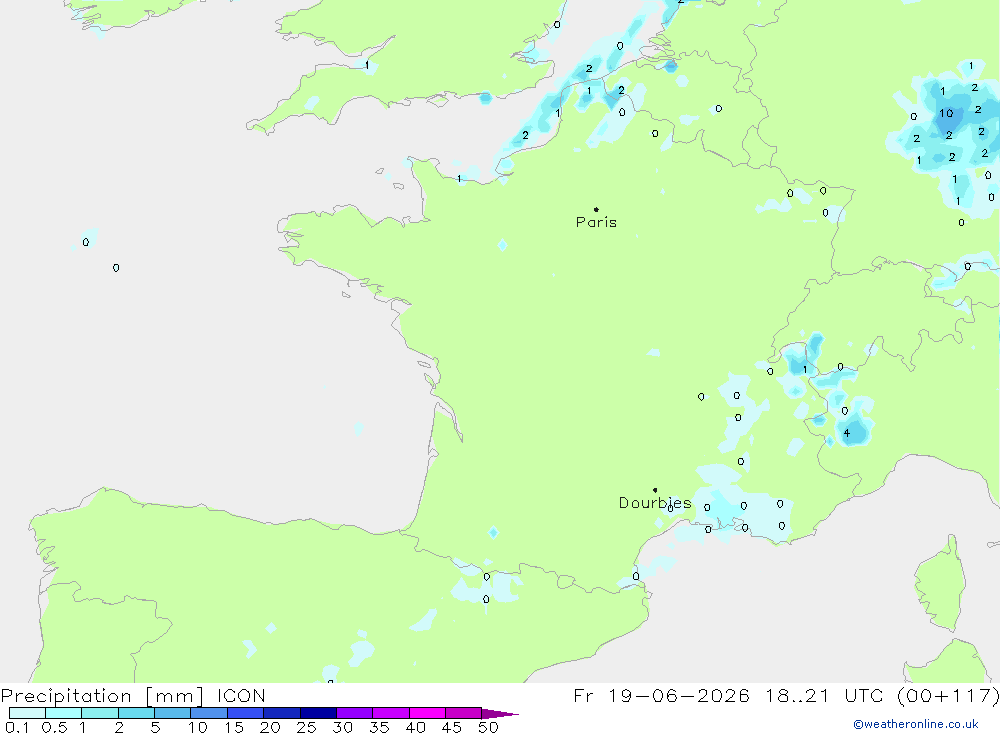Pick the 5–10 mm legend swatch
The width and height of the screenshot is (1000, 733).
(x=173, y=713)
